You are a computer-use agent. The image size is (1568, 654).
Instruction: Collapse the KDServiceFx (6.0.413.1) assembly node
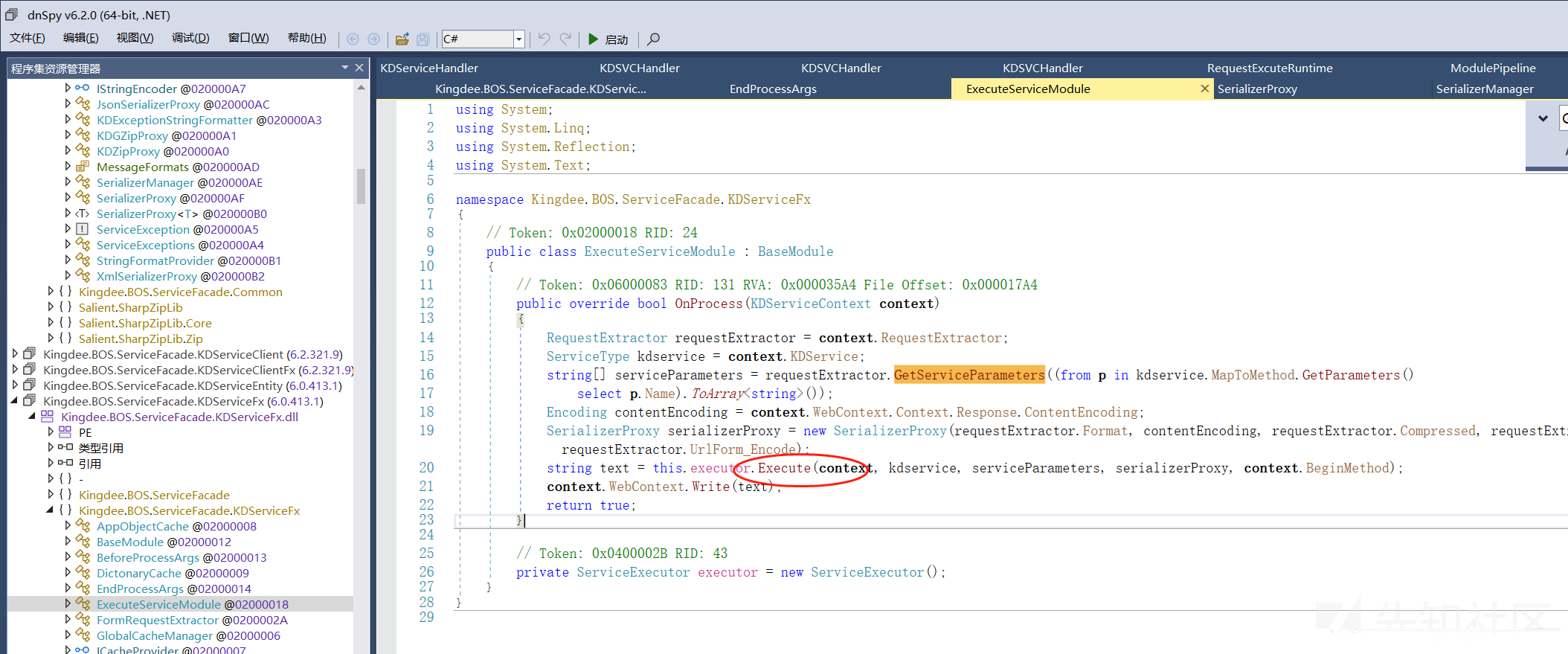[15, 401]
